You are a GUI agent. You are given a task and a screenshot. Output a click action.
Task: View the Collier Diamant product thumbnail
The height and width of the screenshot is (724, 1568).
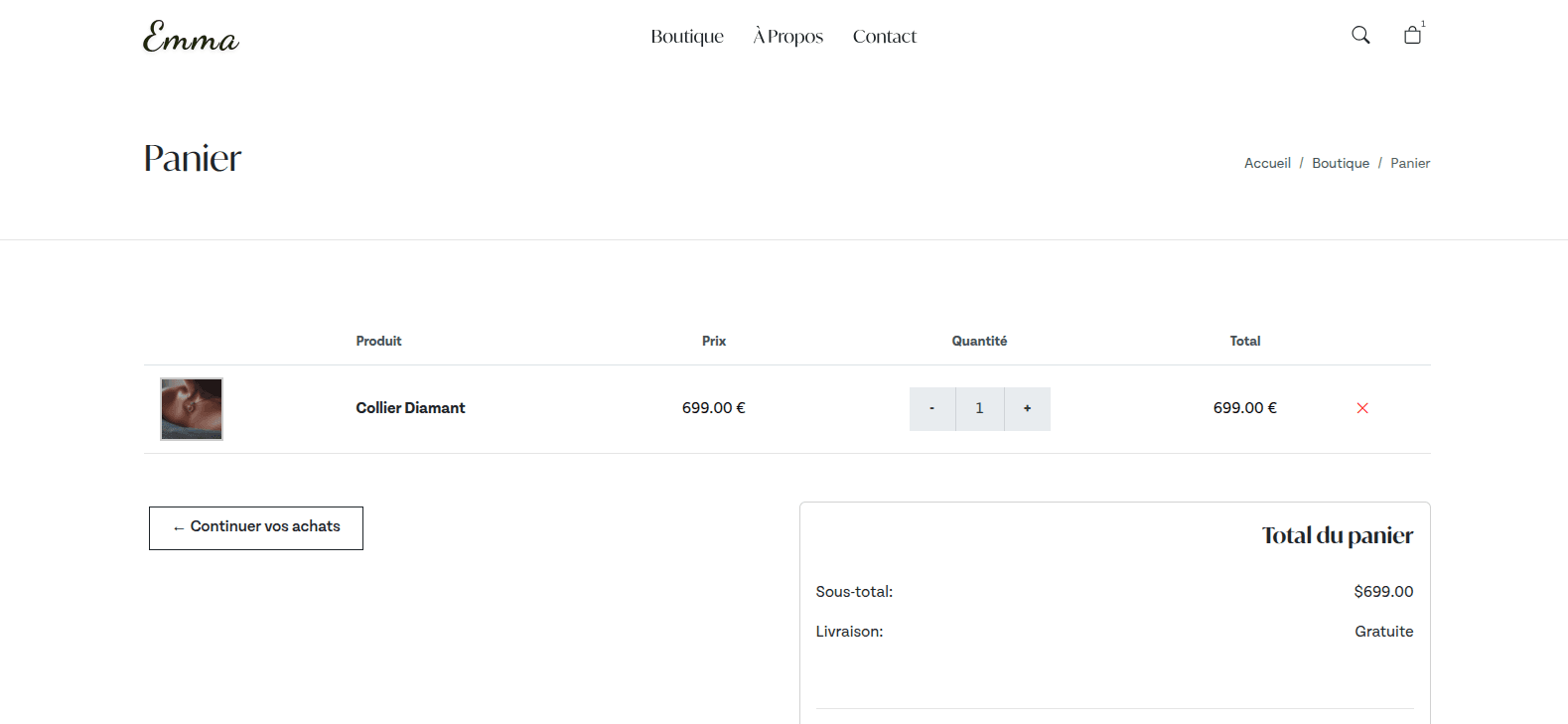point(192,408)
